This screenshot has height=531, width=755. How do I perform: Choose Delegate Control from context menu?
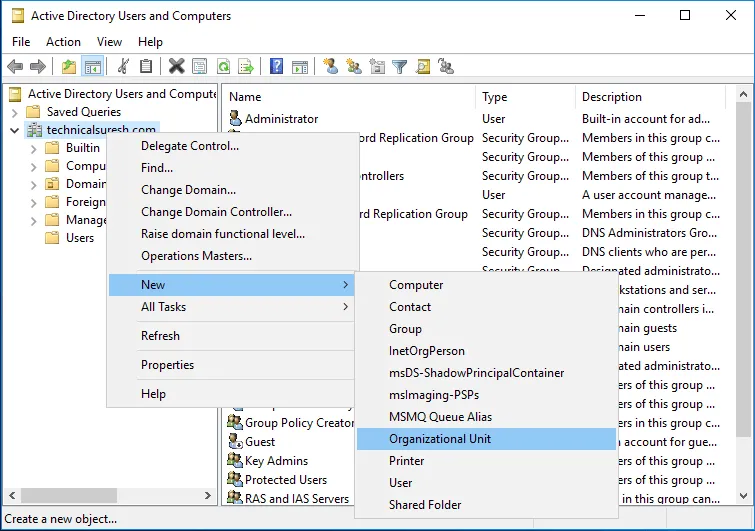click(232, 146)
